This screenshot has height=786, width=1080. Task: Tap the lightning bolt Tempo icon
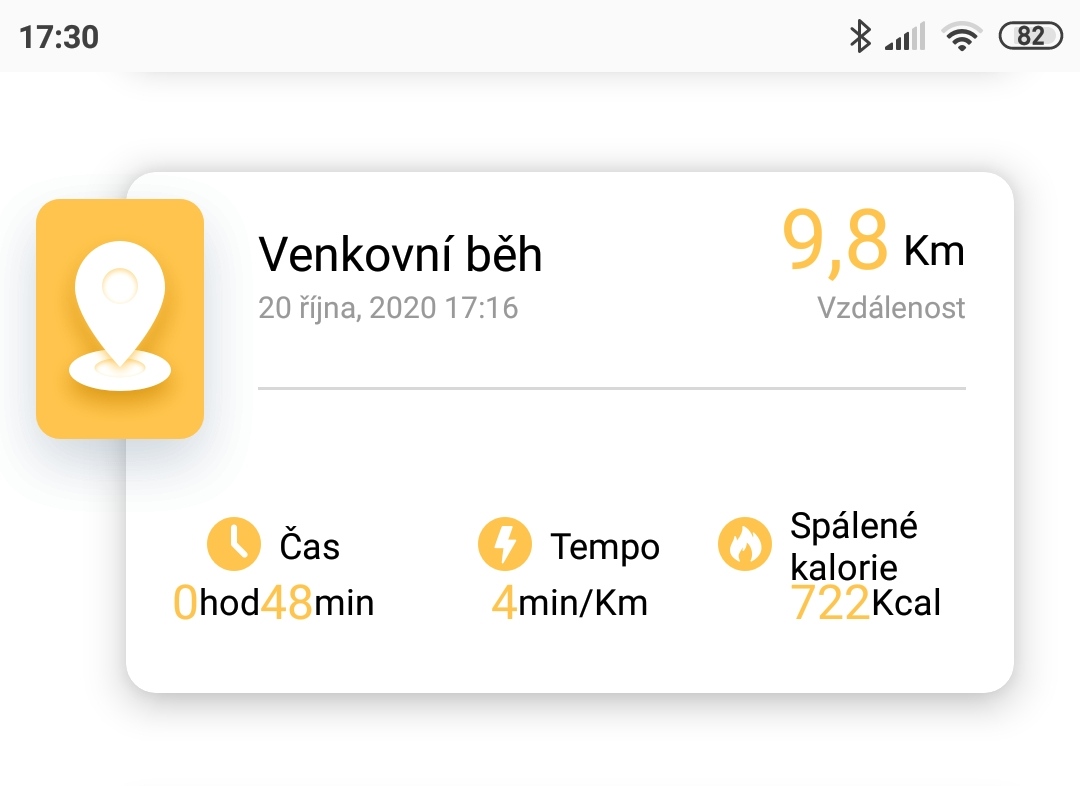point(504,544)
